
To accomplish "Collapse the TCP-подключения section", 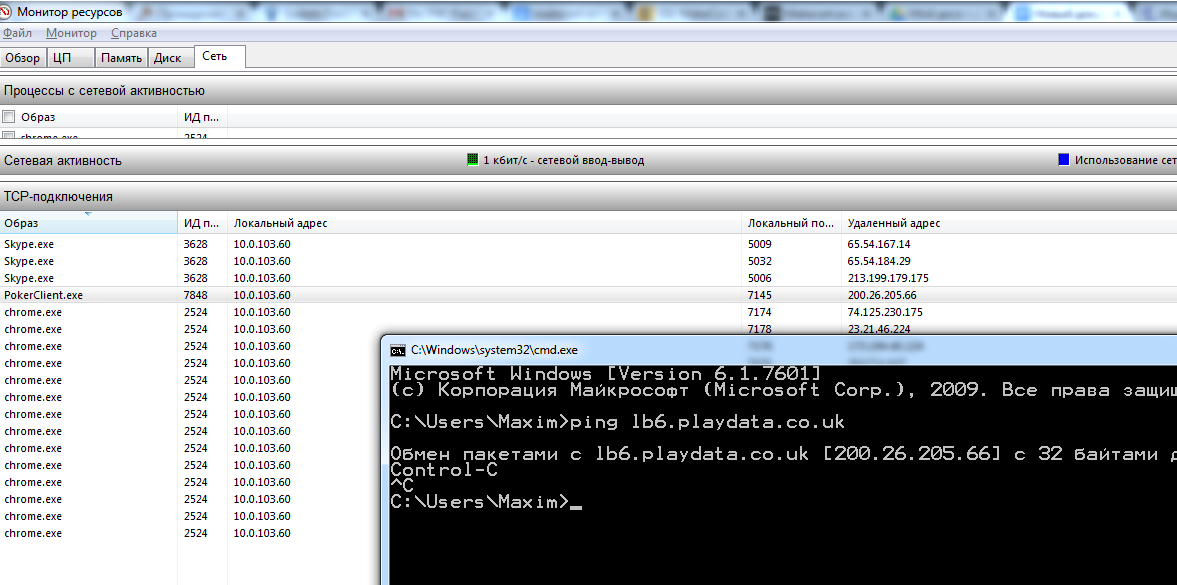I will (588, 197).
